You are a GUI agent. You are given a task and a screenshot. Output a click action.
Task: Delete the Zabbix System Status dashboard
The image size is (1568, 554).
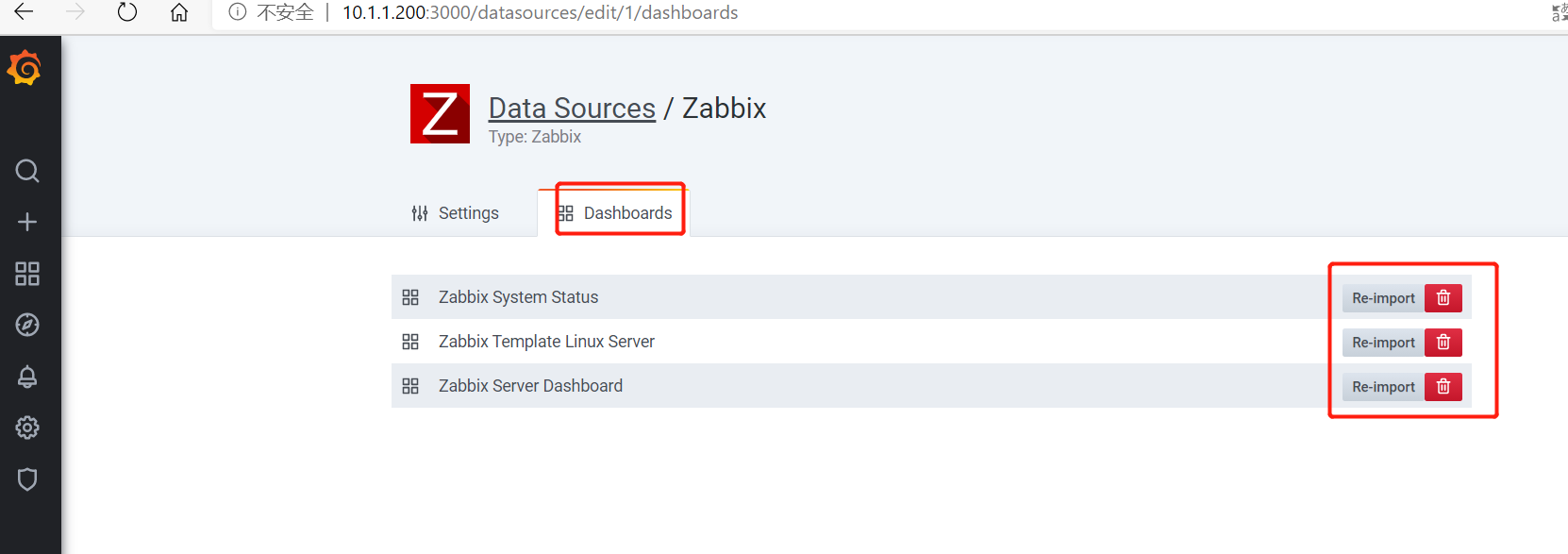click(x=1443, y=298)
